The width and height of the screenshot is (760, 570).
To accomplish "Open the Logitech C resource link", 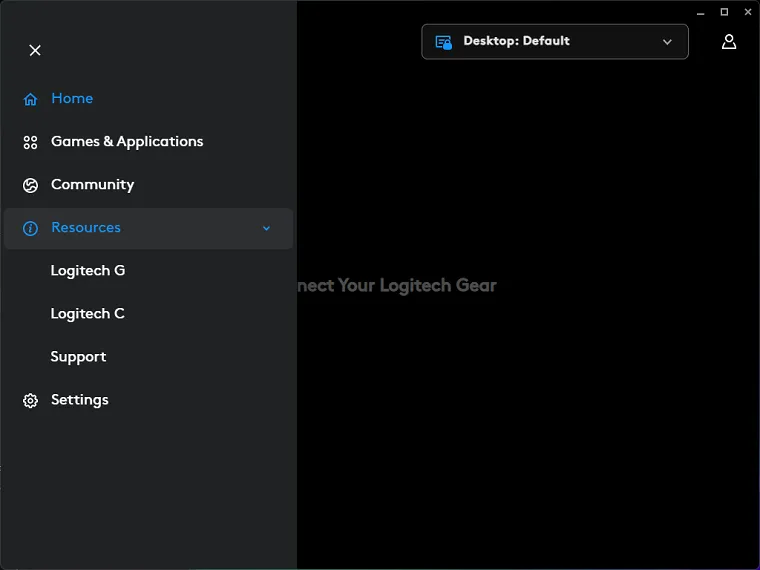I will (88, 314).
